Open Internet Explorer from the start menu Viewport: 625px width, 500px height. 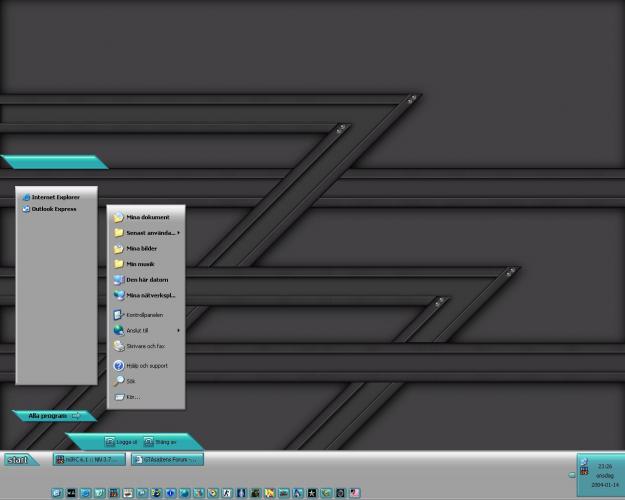coord(55,198)
